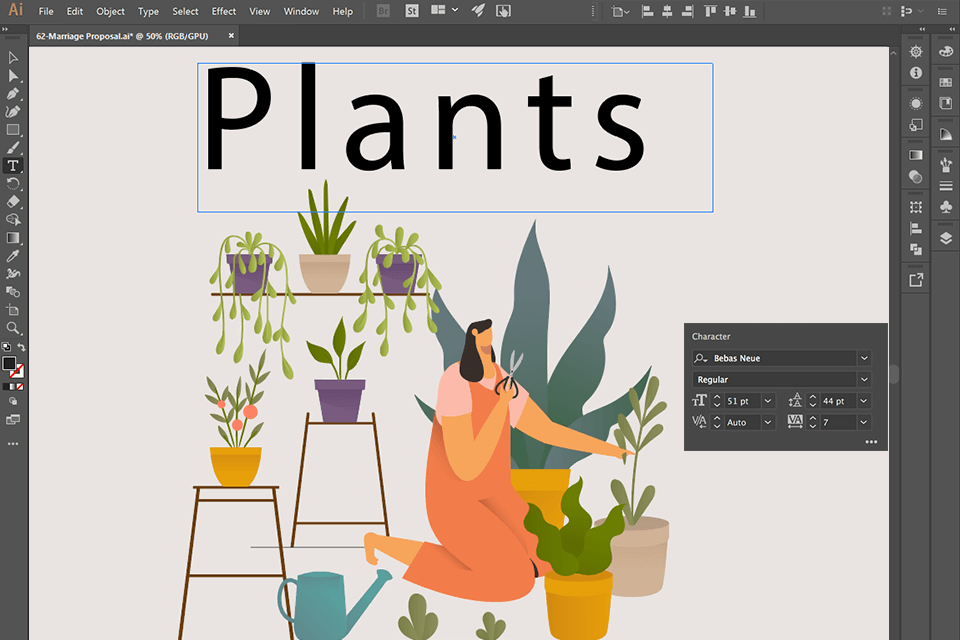This screenshot has height=640, width=960.
Task: Select the Eraser tool
Action: [13, 201]
